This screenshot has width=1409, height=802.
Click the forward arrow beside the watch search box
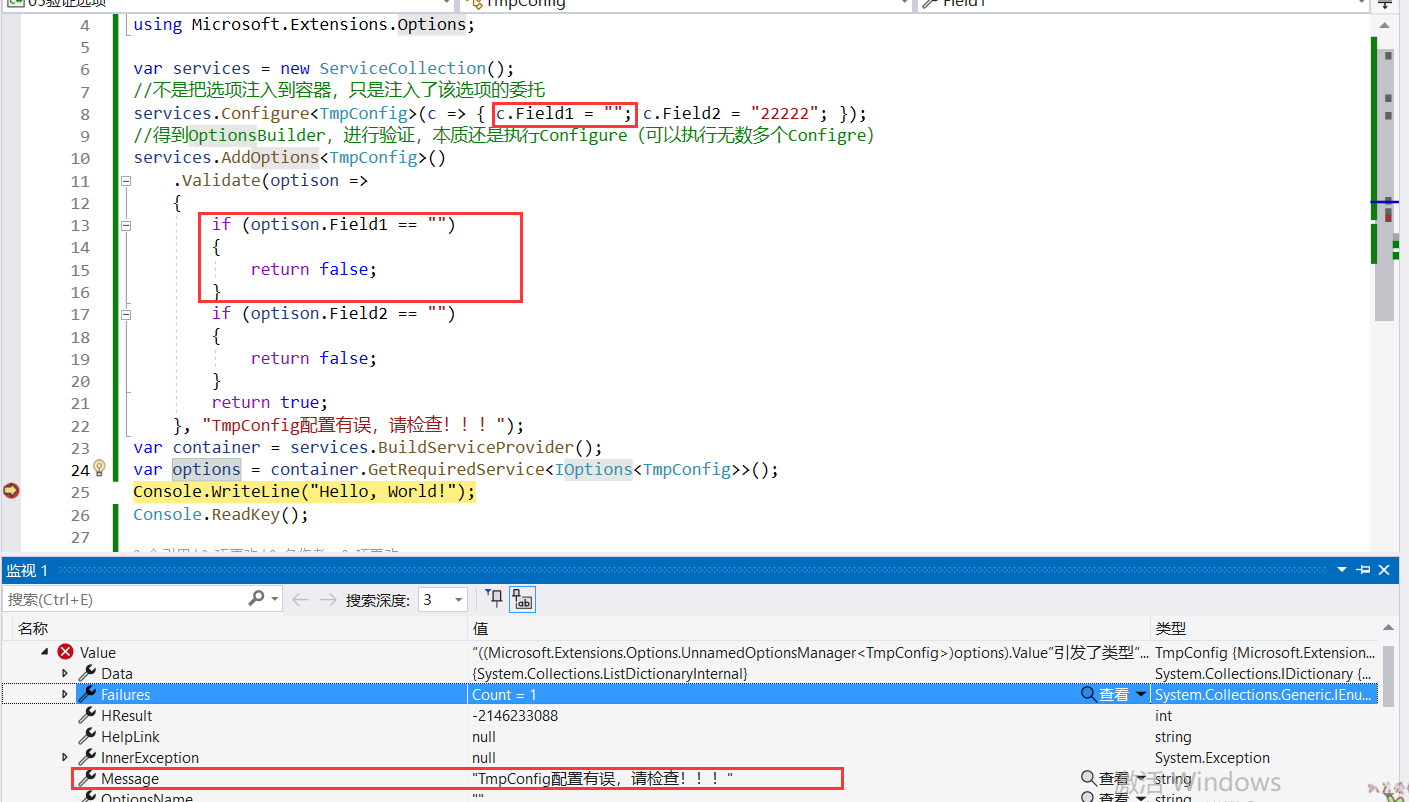pos(327,599)
